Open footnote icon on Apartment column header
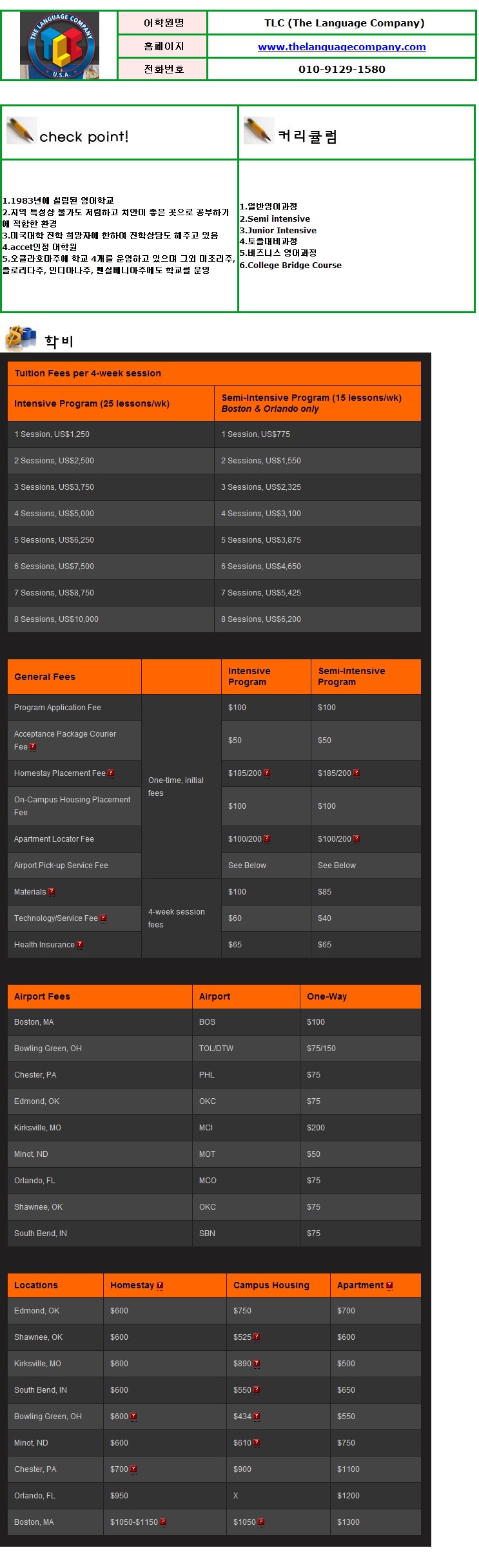479x1568 pixels. pos(389,1285)
